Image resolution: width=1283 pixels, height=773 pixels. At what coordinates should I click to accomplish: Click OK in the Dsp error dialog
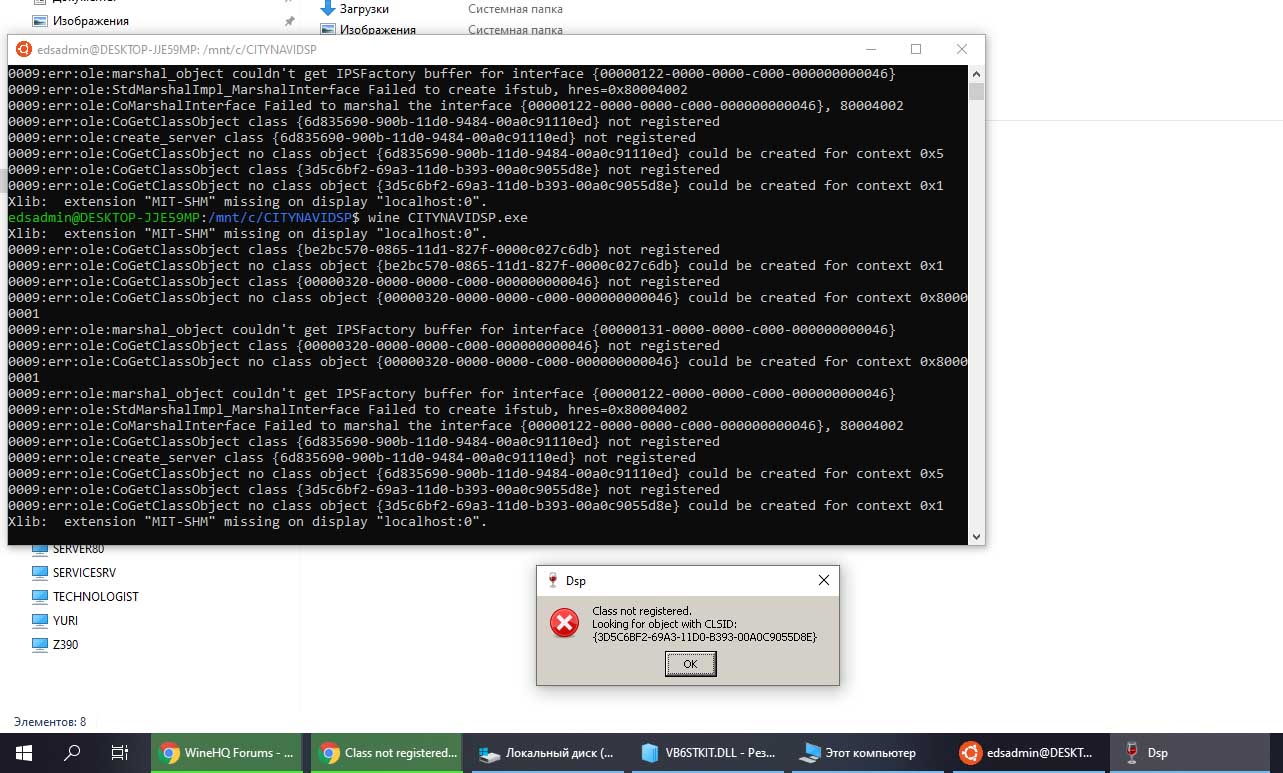[x=690, y=664]
